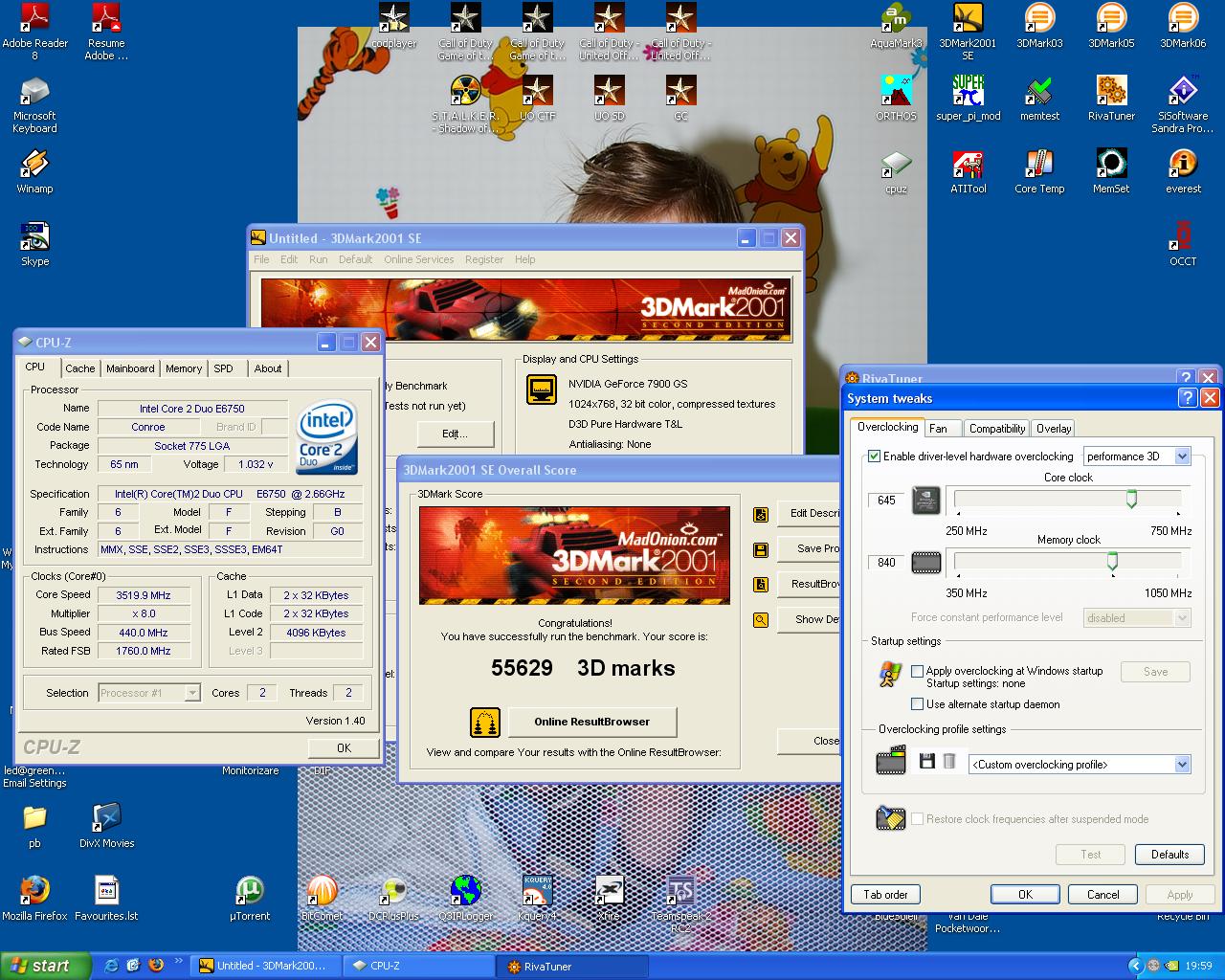Launch 3DMark05 from the desktop
The width and height of the screenshot is (1225, 980).
1111,26
